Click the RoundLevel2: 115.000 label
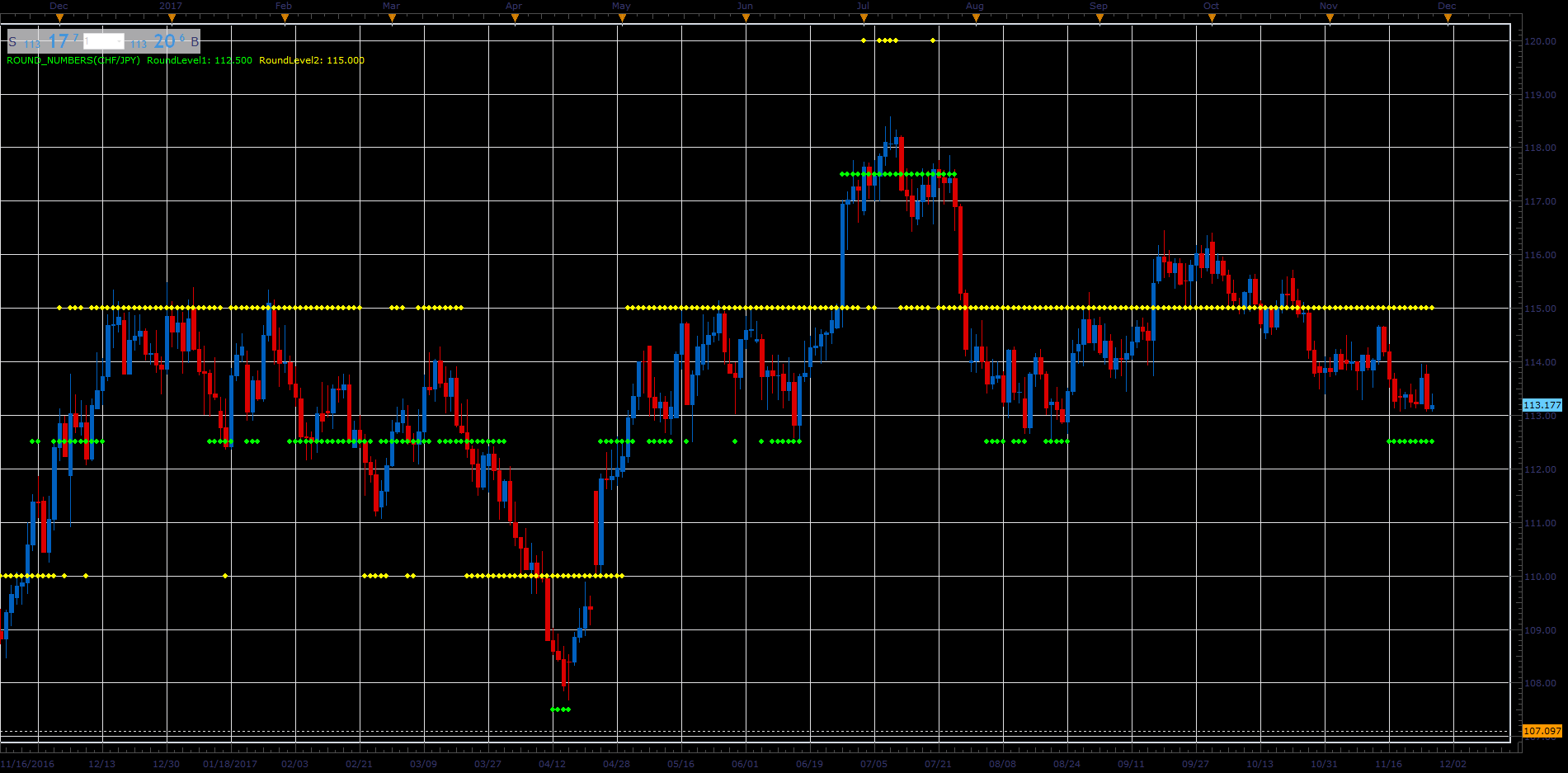The width and height of the screenshot is (1568, 773). 312,60
